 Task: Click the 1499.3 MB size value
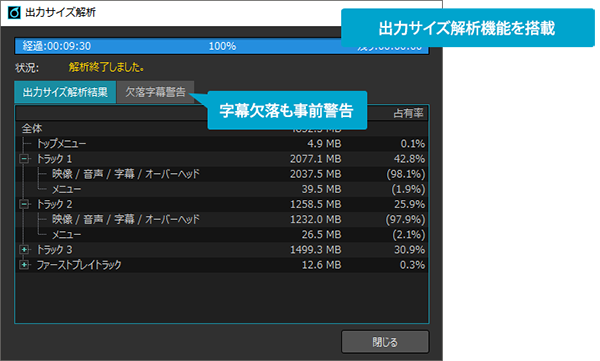(315, 250)
